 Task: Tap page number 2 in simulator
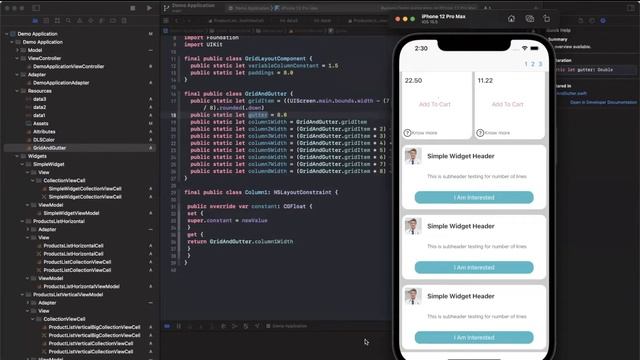[533, 64]
